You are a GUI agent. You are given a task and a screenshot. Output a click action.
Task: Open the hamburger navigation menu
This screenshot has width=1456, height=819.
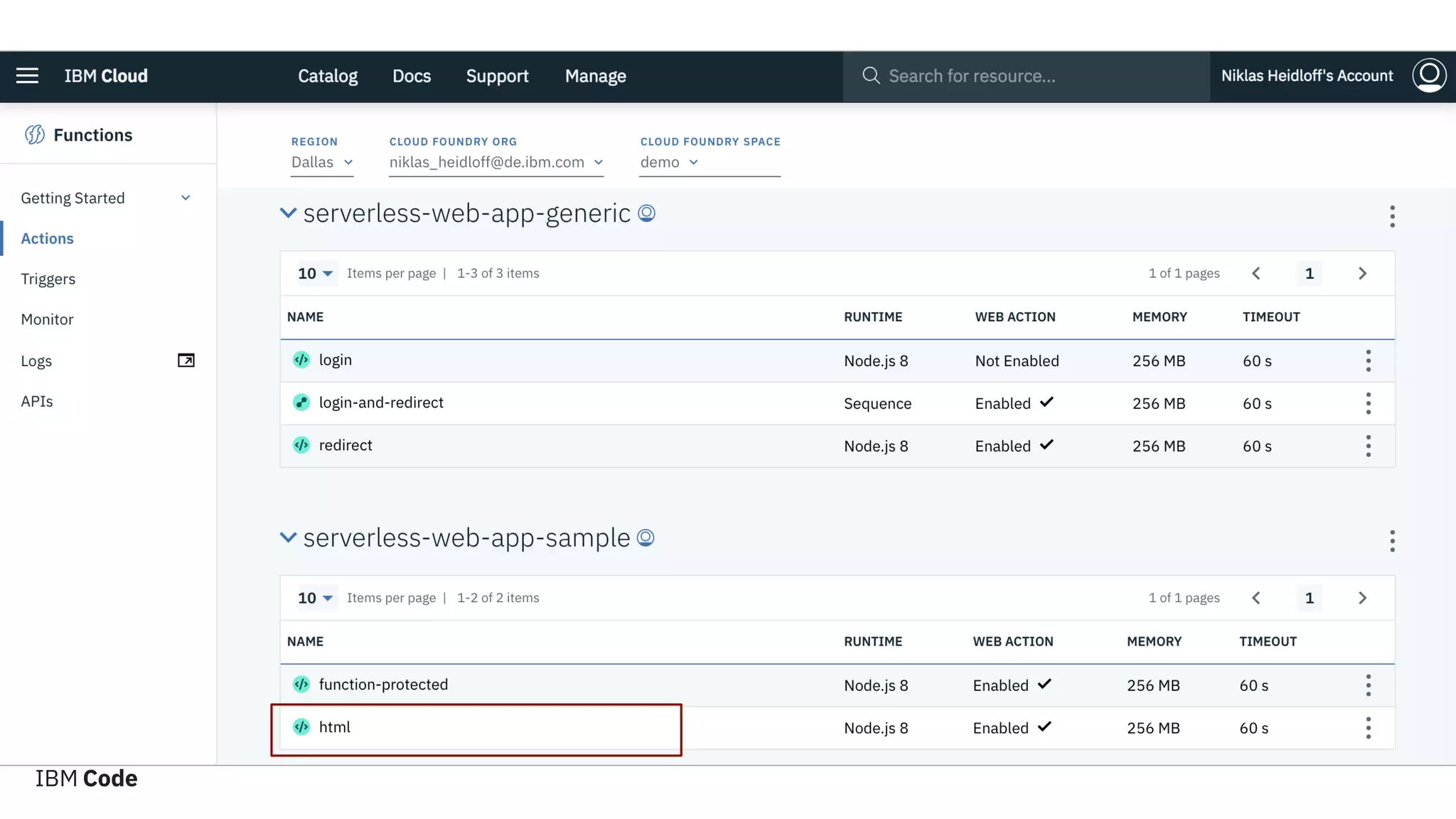tap(27, 76)
